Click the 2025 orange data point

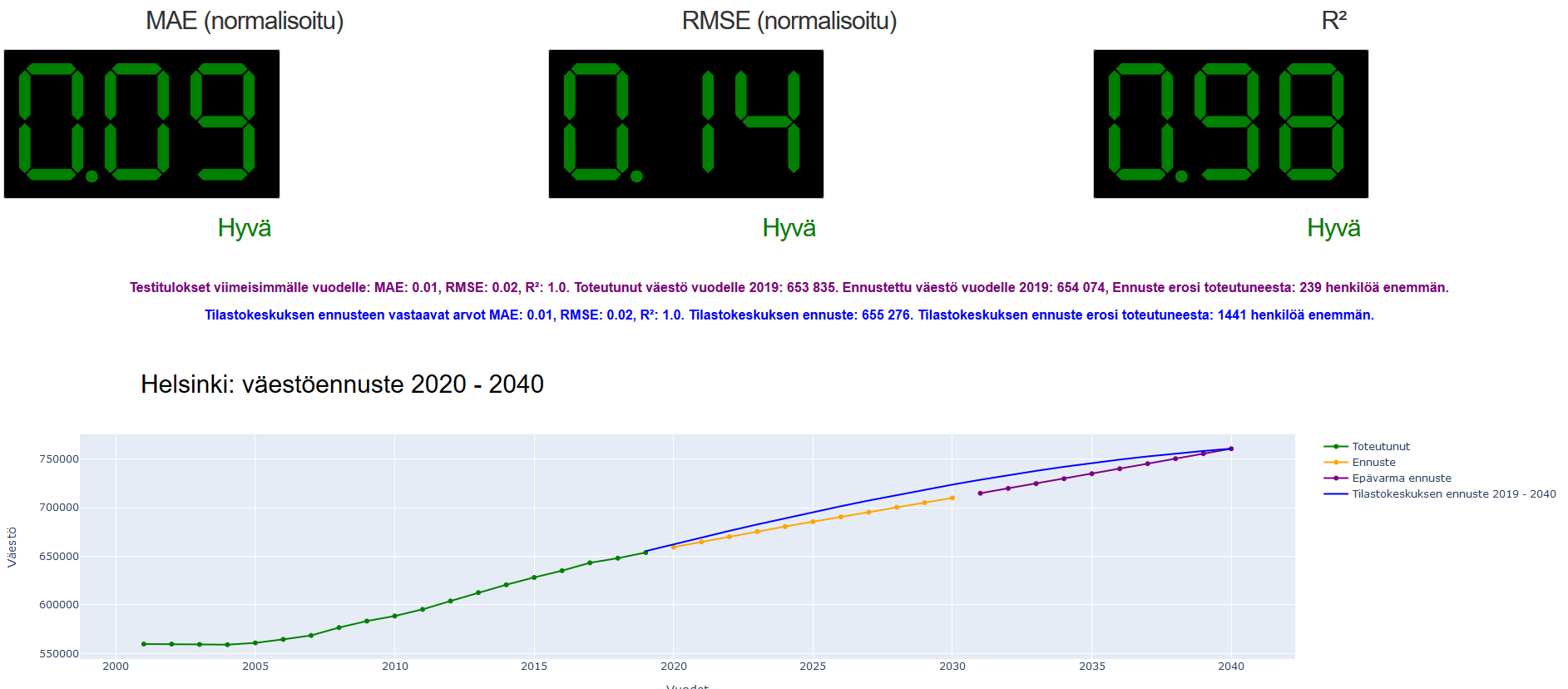click(x=813, y=522)
